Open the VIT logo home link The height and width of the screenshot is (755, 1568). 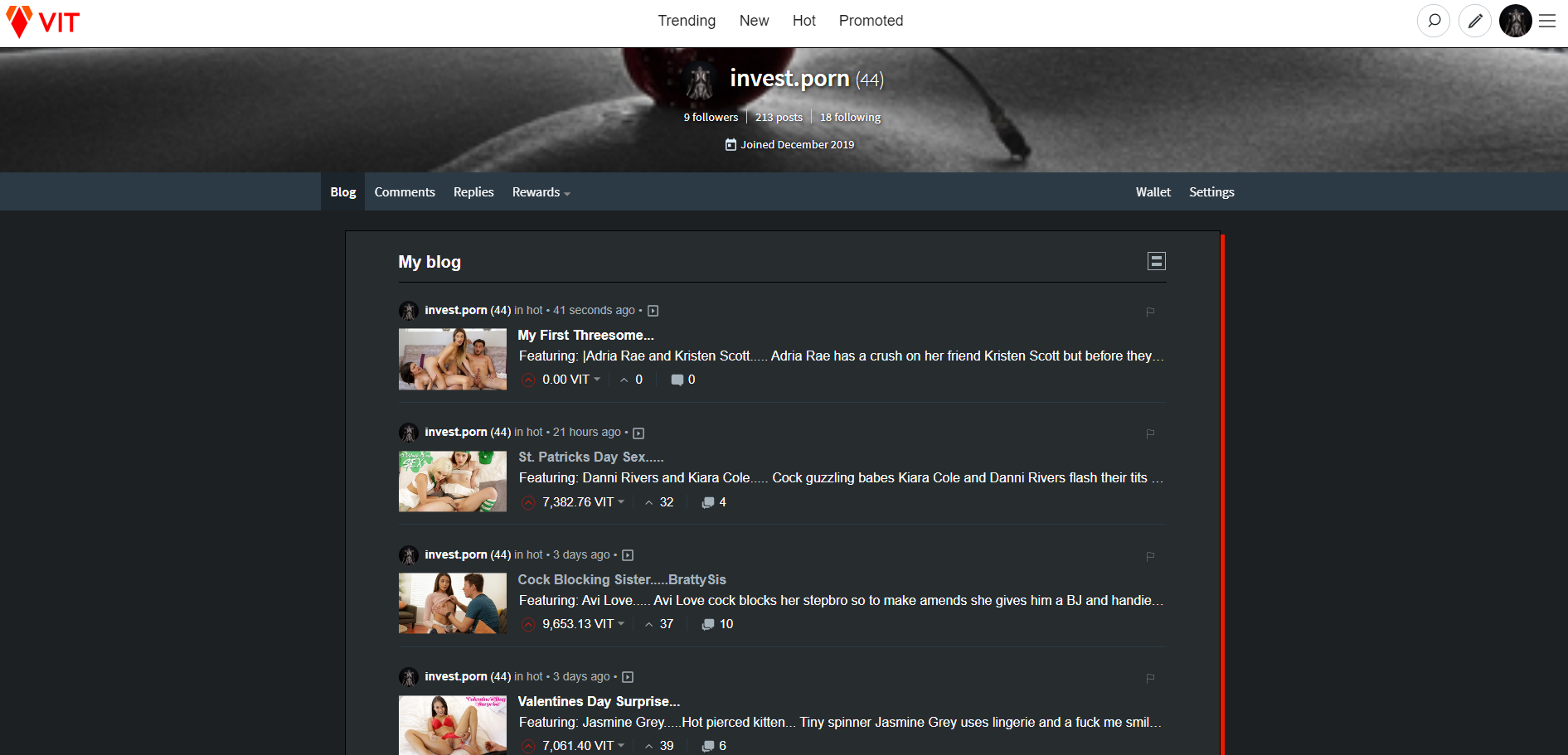pos(43,22)
